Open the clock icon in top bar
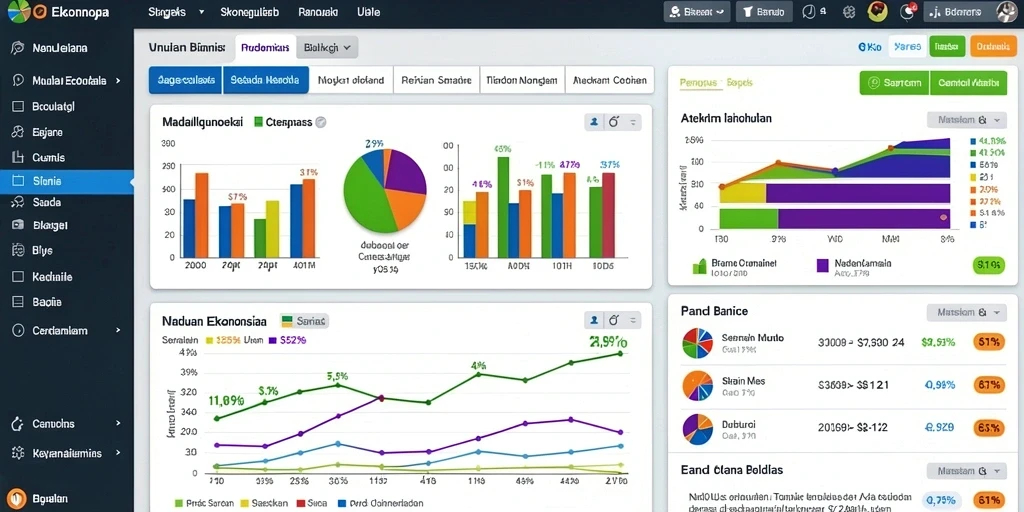The image size is (1024, 512). (808, 12)
